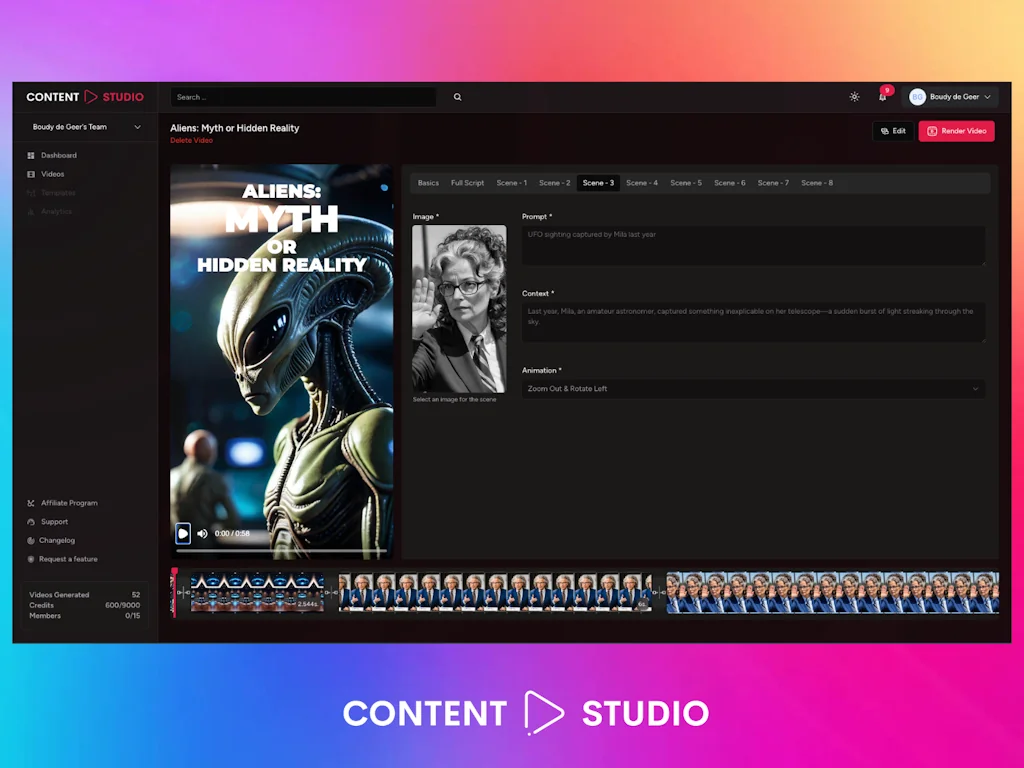Play the video preview
This screenshot has width=1024, height=768.
pos(182,533)
